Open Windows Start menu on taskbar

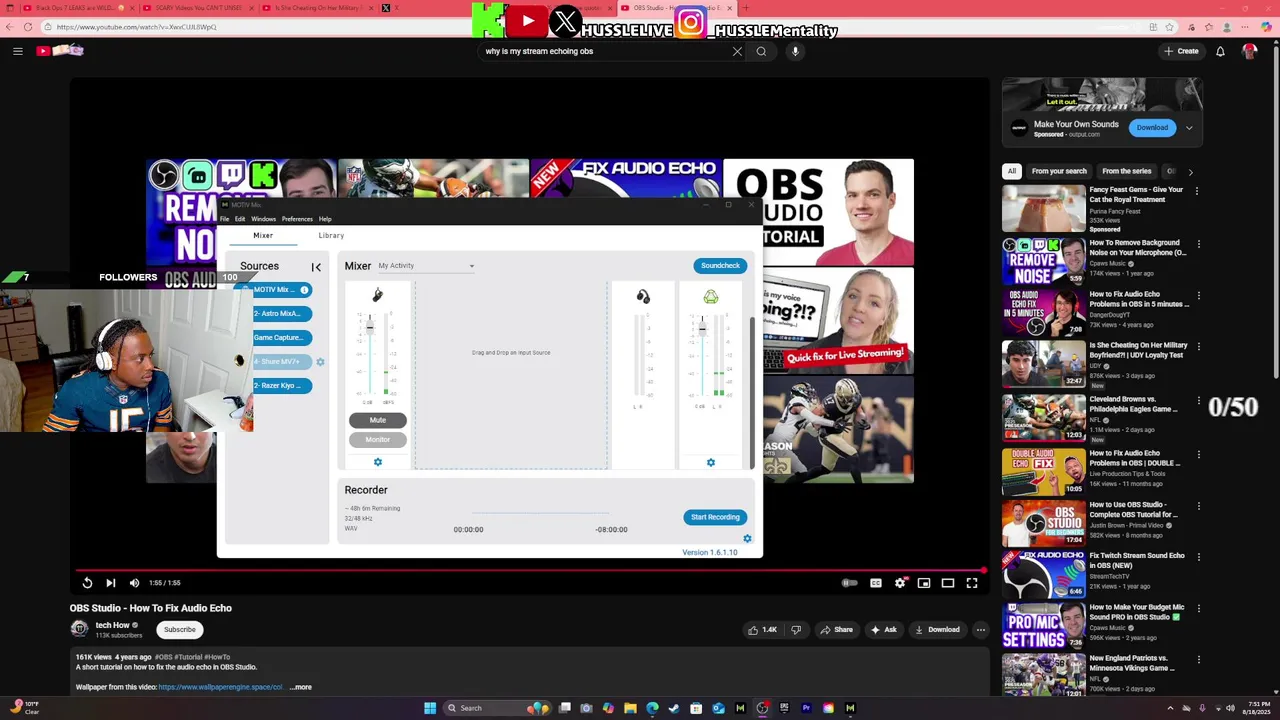430,708
